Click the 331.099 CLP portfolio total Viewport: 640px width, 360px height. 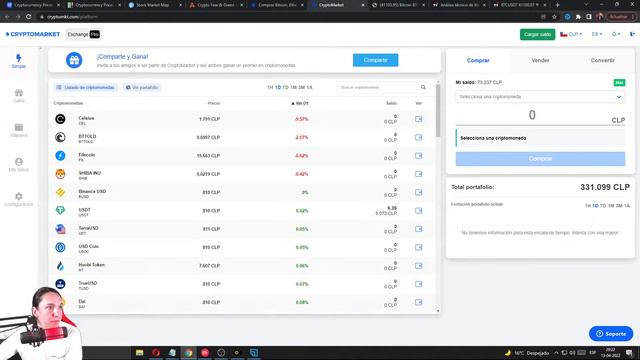pyautogui.click(x=604, y=187)
